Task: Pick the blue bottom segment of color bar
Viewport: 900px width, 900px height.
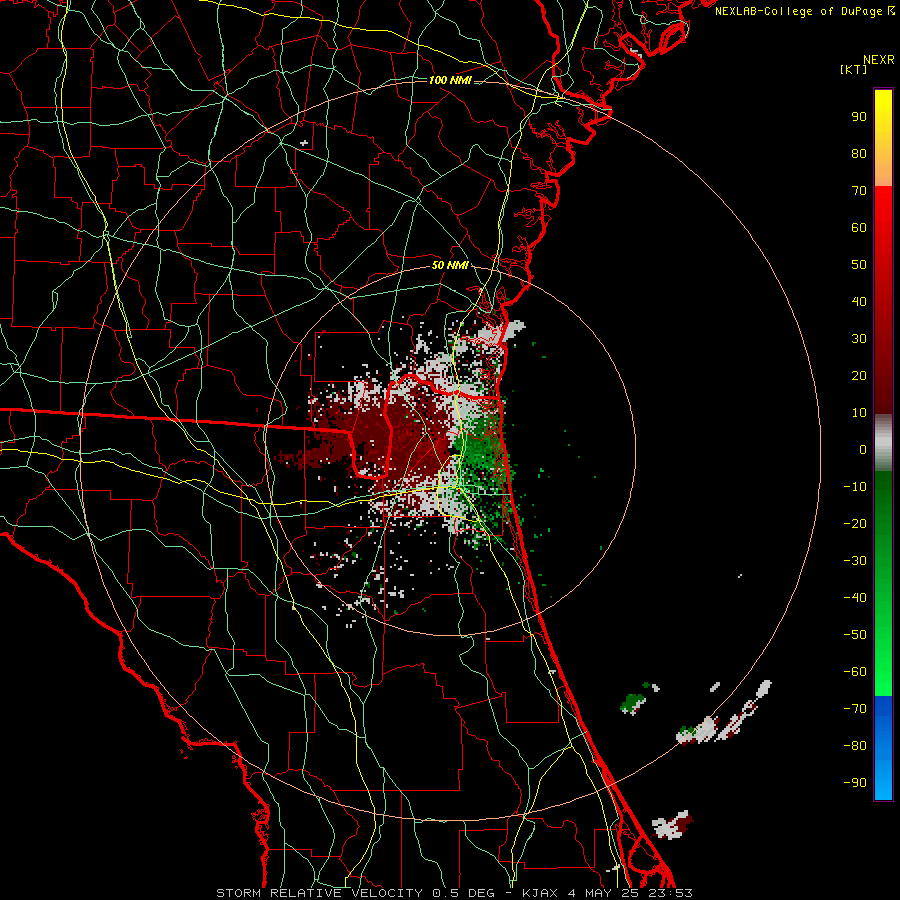Action: tap(883, 748)
